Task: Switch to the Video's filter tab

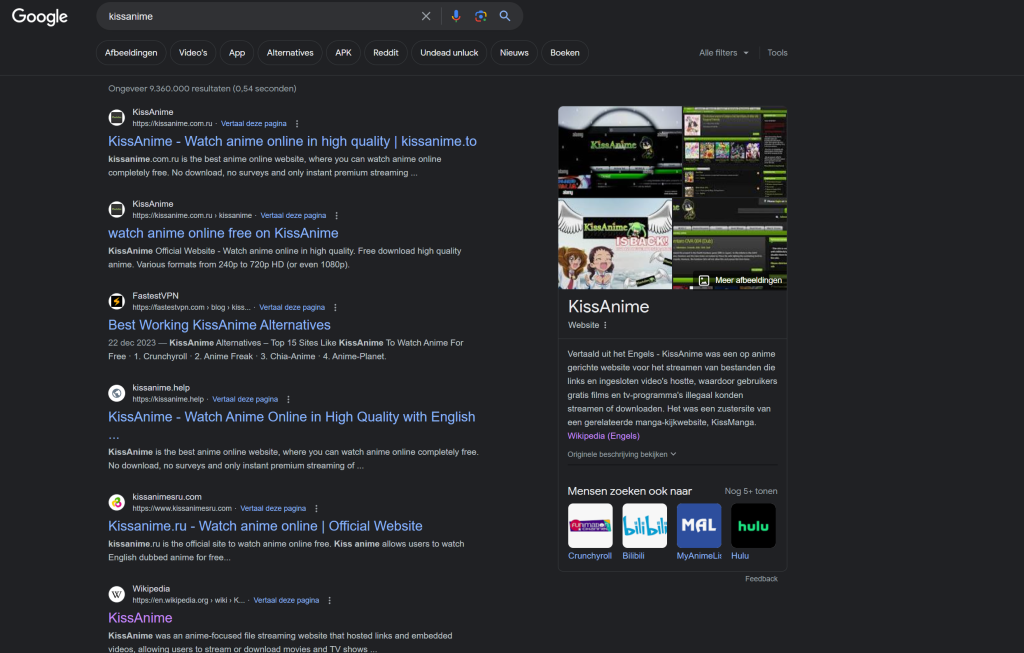Action: (193, 53)
